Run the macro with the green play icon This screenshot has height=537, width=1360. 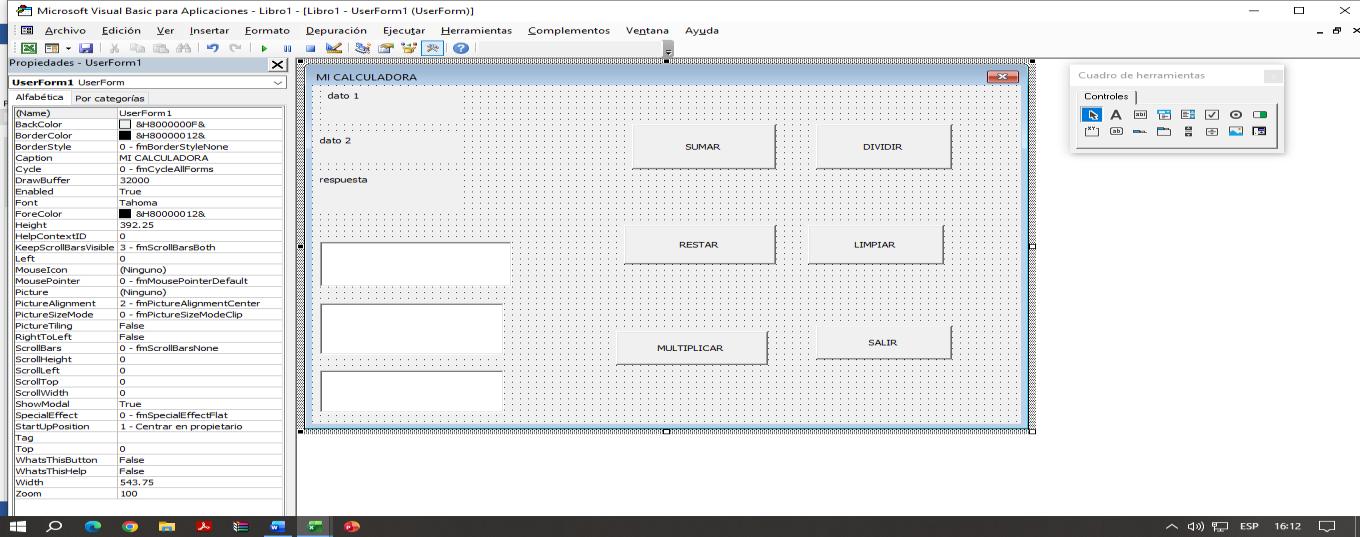pyautogui.click(x=264, y=48)
